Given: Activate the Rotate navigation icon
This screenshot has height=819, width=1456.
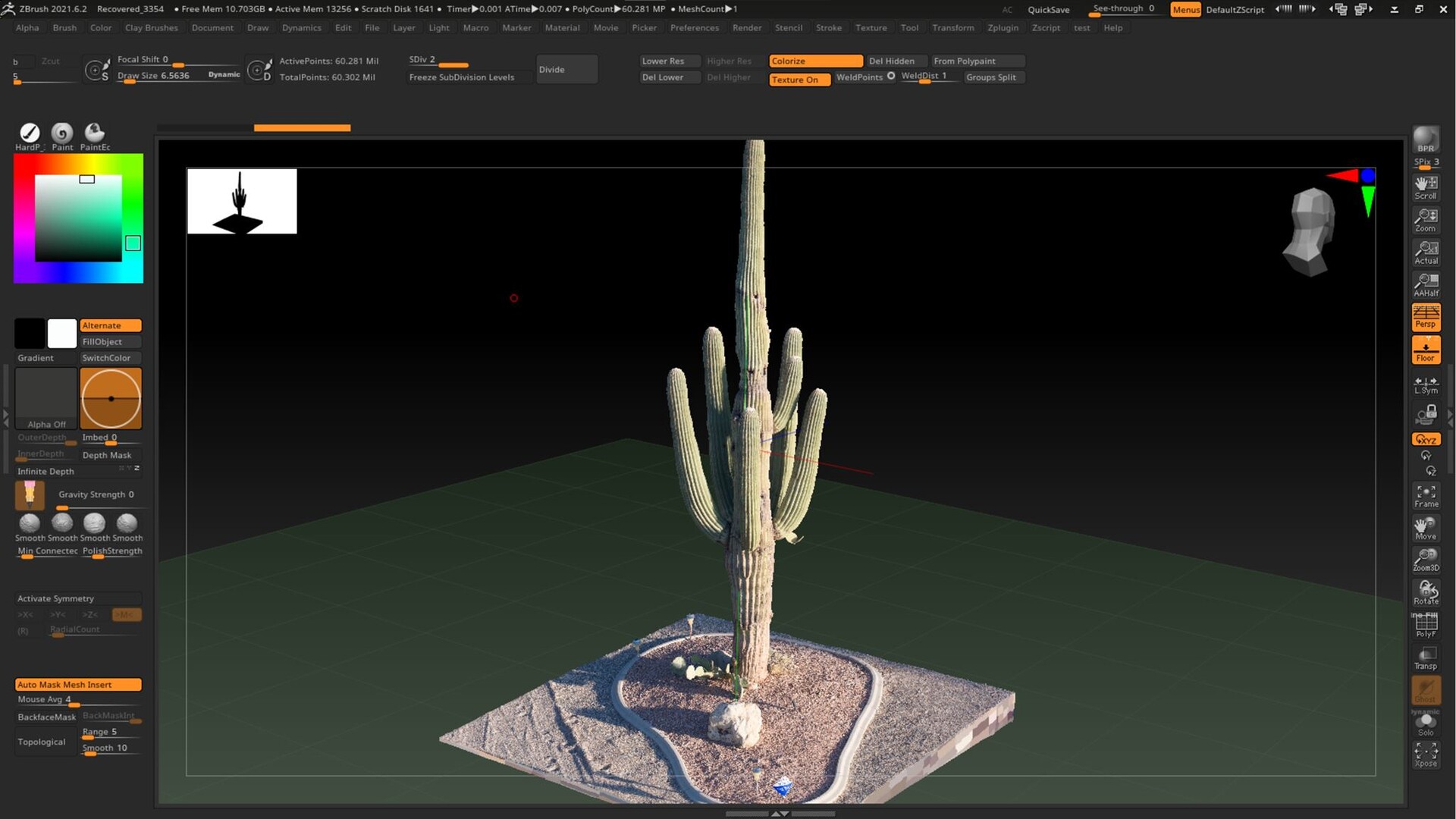Looking at the screenshot, I should [1426, 593].
